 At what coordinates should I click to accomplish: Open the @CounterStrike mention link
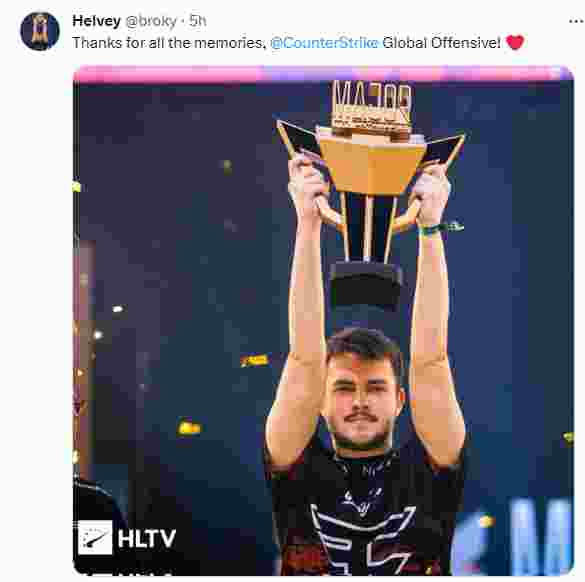tap(324, 43)
